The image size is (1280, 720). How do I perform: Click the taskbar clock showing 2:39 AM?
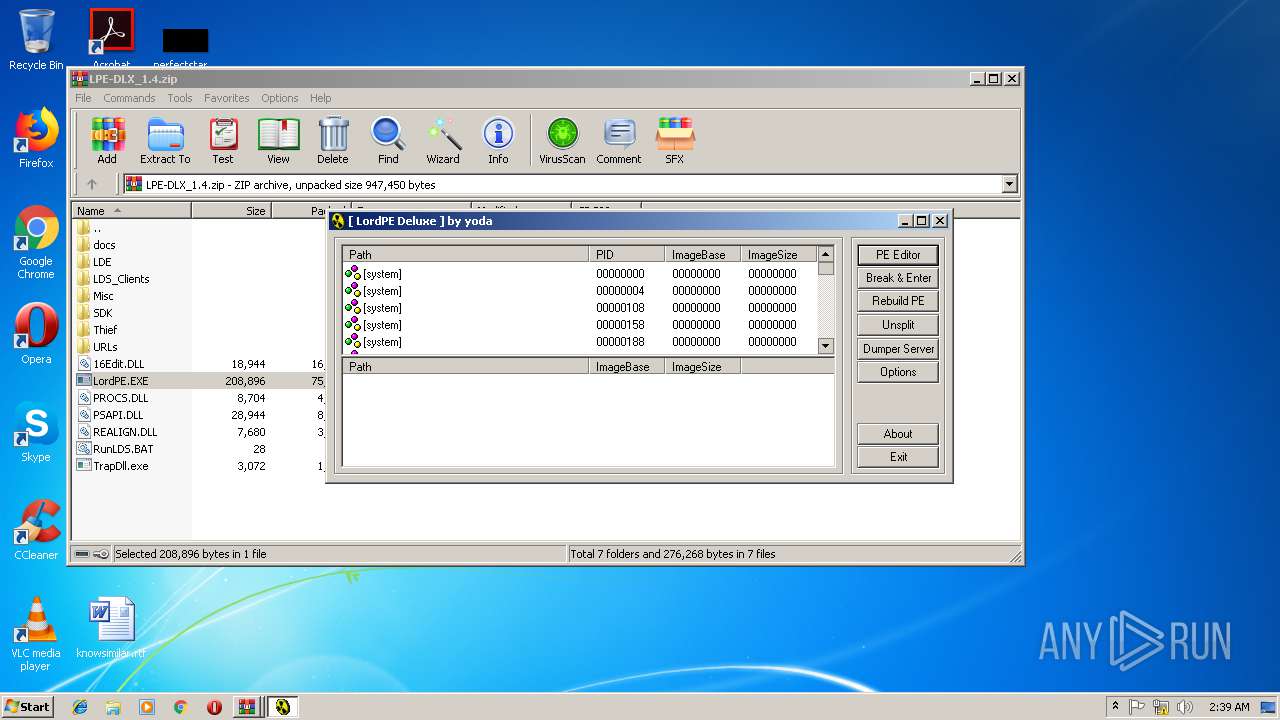[1229, 707]
